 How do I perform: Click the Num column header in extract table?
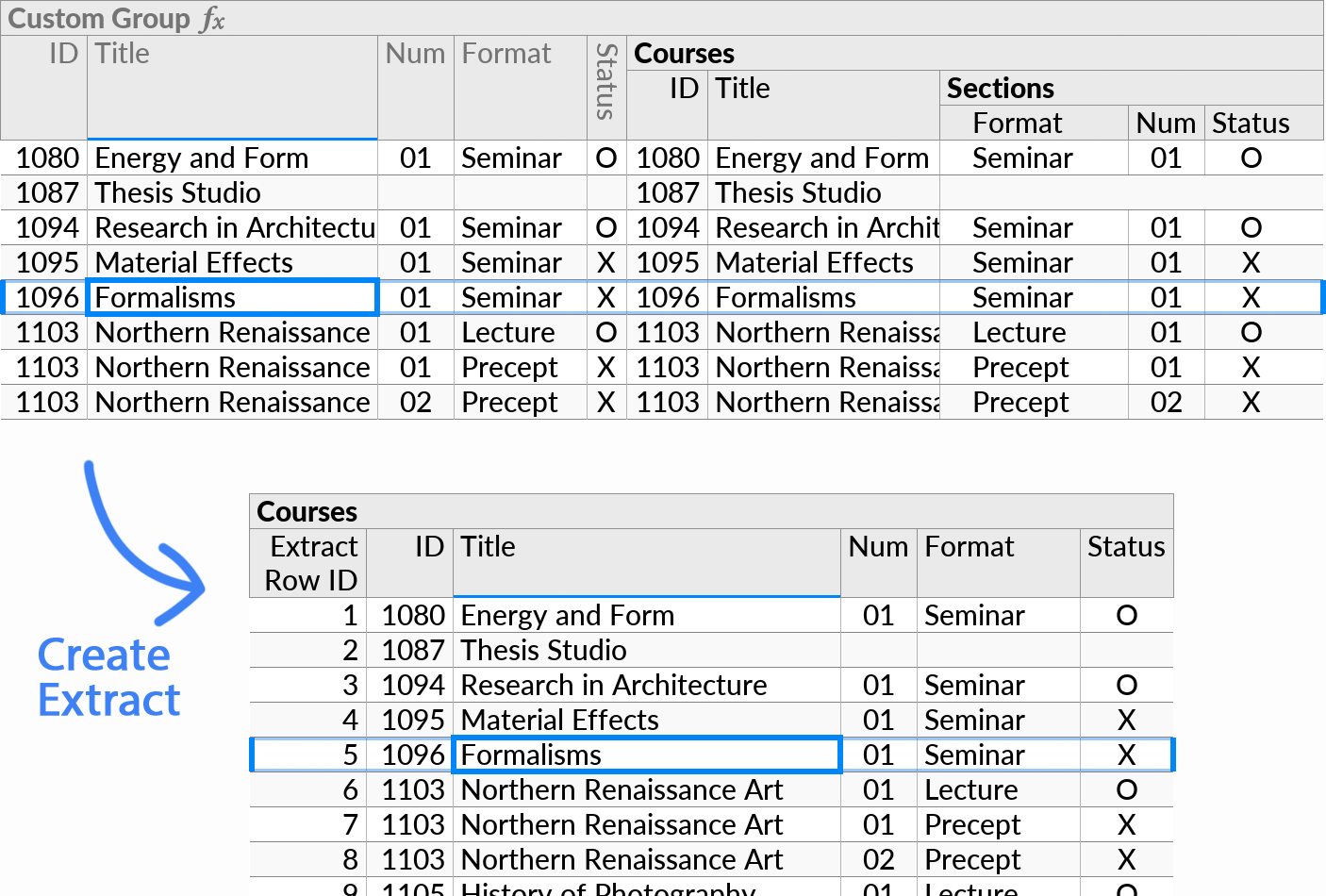878,546
